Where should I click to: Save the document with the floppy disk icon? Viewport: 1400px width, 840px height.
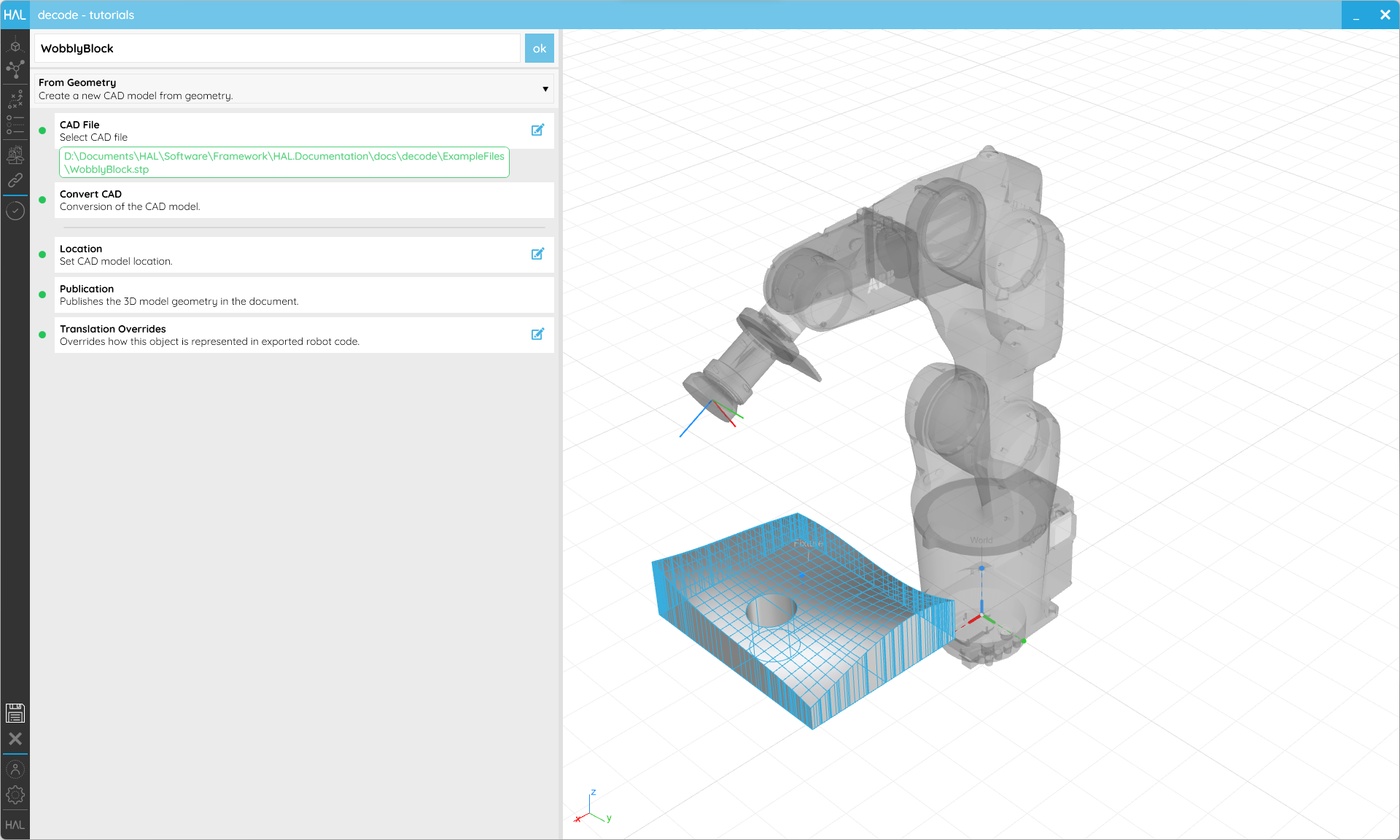pyautogui.click(x=15, y=712)
